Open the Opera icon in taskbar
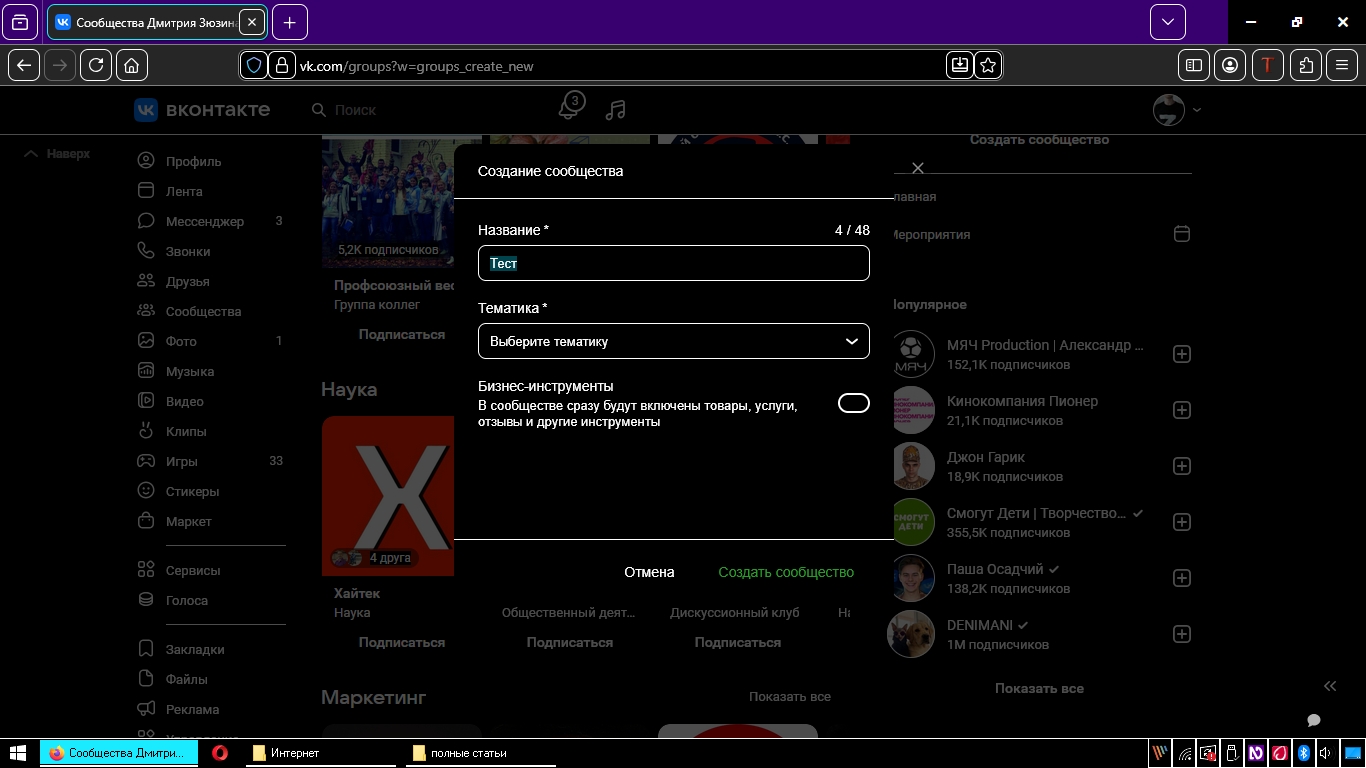 (x=220, y=753)
